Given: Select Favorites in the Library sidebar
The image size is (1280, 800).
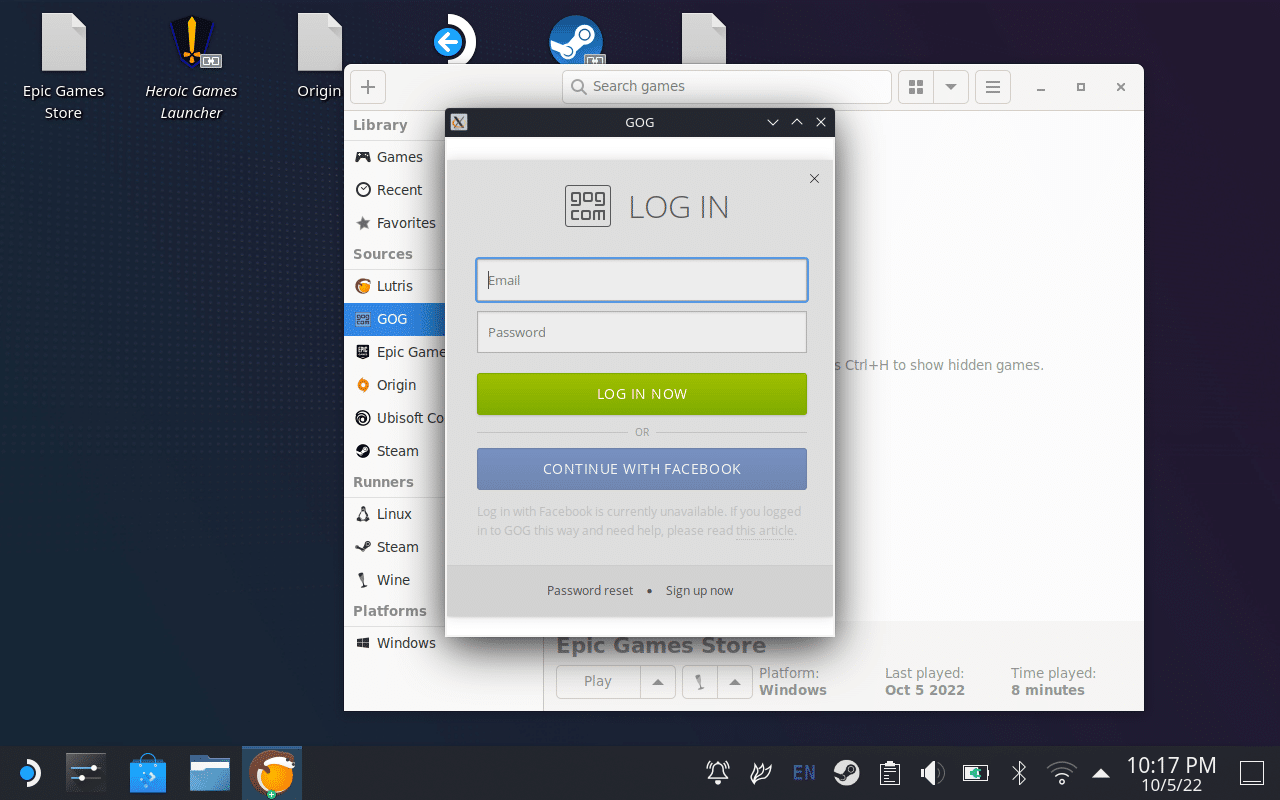Looking at the screenshot, I should [x=395, y=223].
